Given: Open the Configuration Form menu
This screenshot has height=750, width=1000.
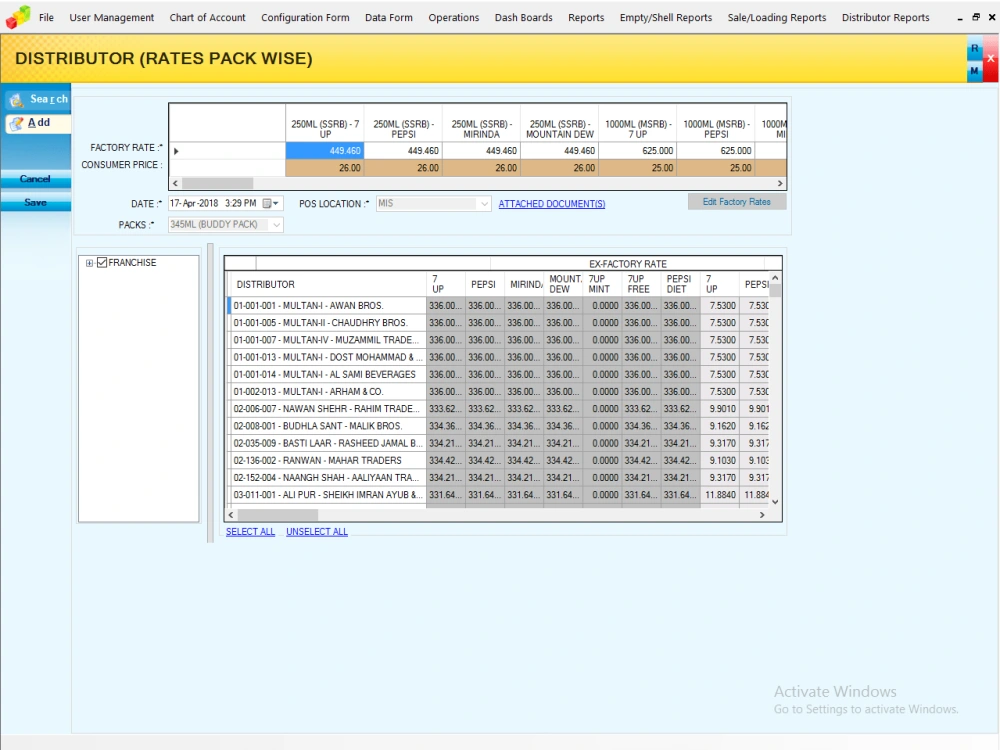Looking at the screenshot, I should [x=305, y=17].
